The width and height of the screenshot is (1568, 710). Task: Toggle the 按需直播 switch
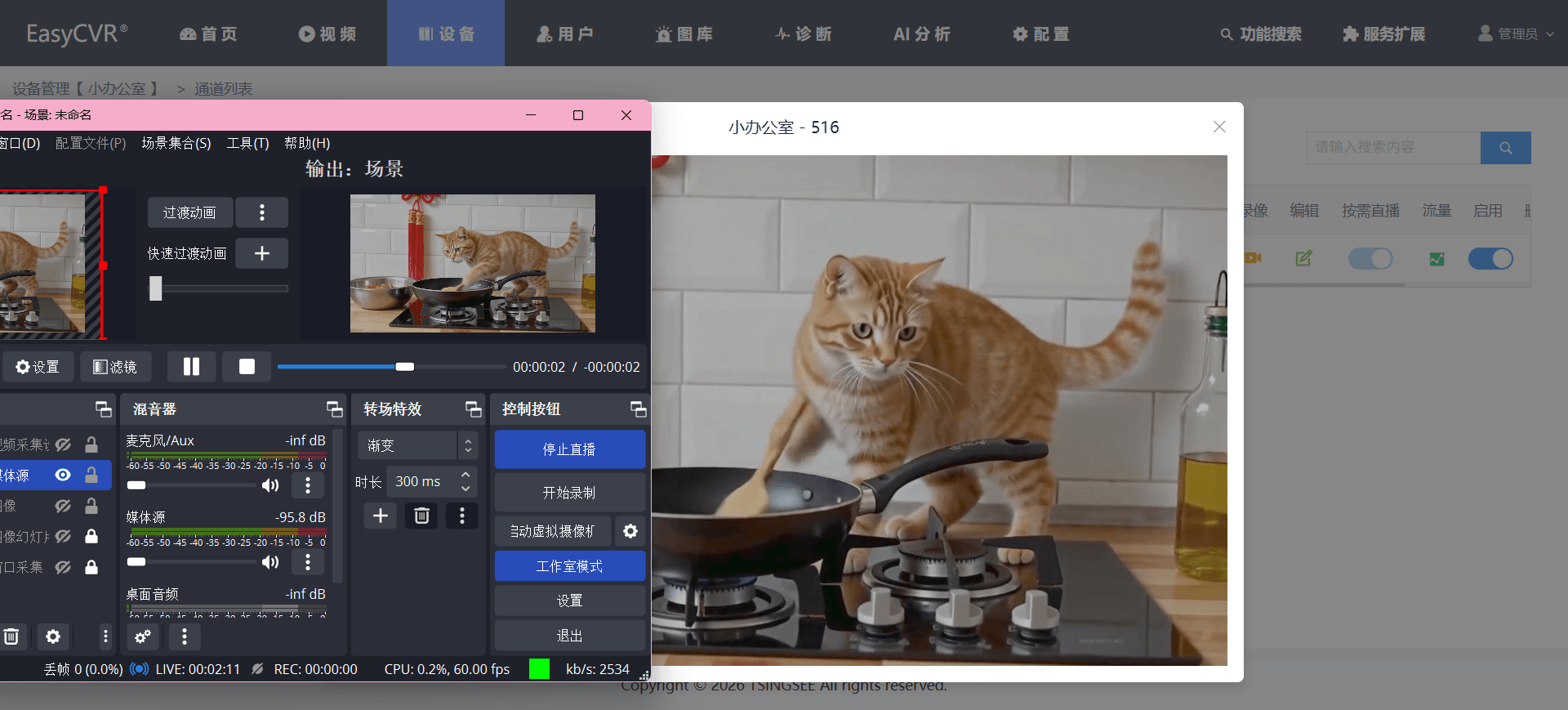pos(1370,259)
